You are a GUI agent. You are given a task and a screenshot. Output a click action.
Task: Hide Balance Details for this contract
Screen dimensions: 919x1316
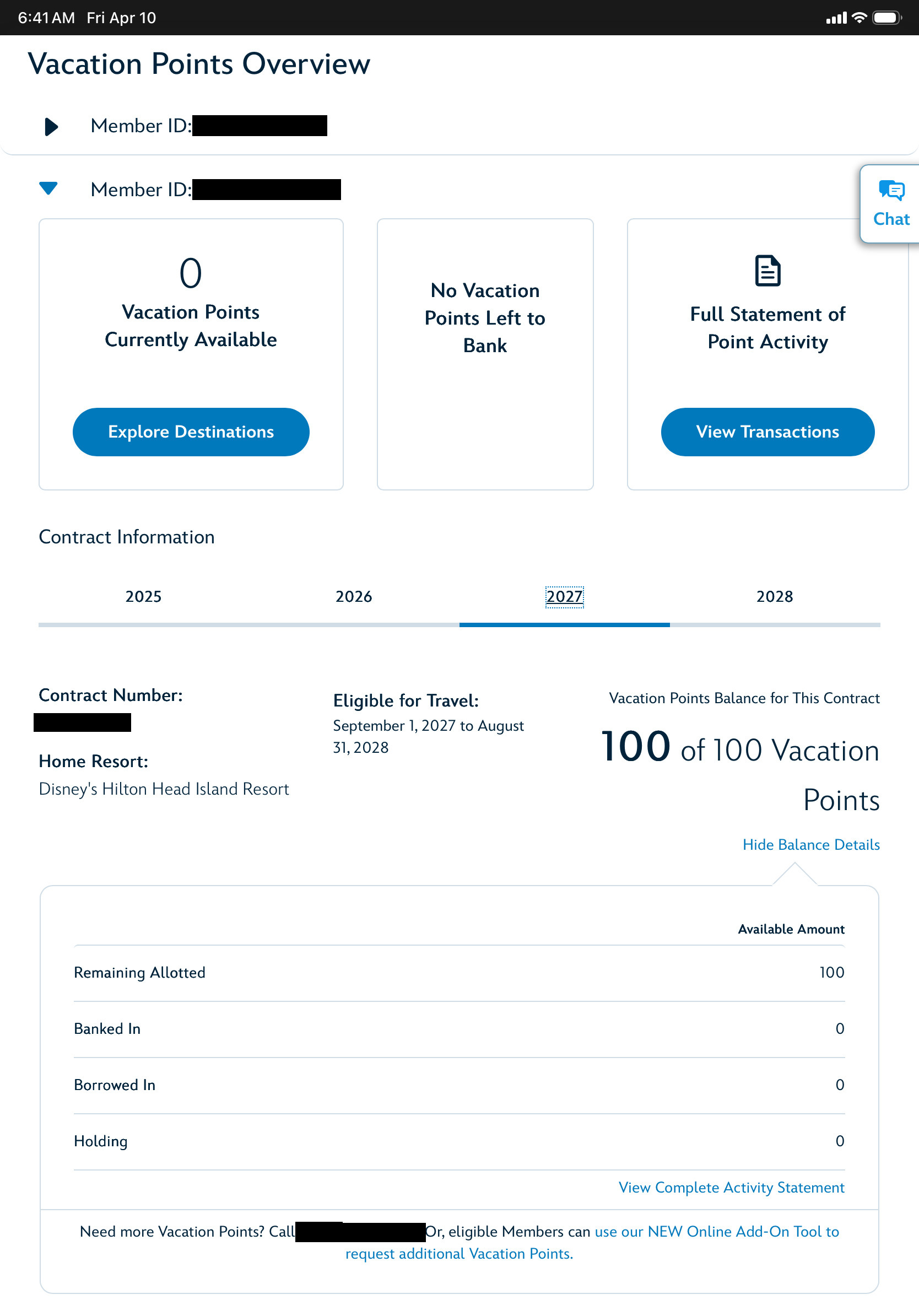810,844
